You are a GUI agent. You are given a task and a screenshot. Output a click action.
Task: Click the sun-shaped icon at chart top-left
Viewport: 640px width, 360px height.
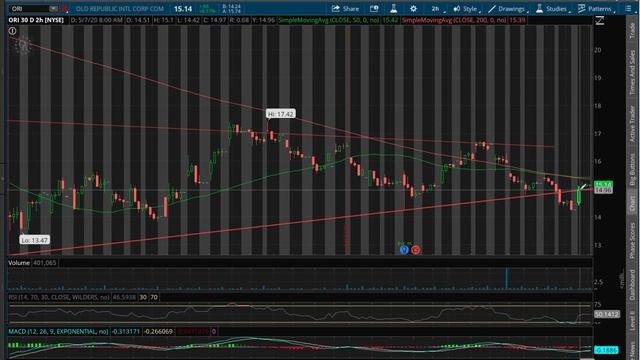click(23, 45)
